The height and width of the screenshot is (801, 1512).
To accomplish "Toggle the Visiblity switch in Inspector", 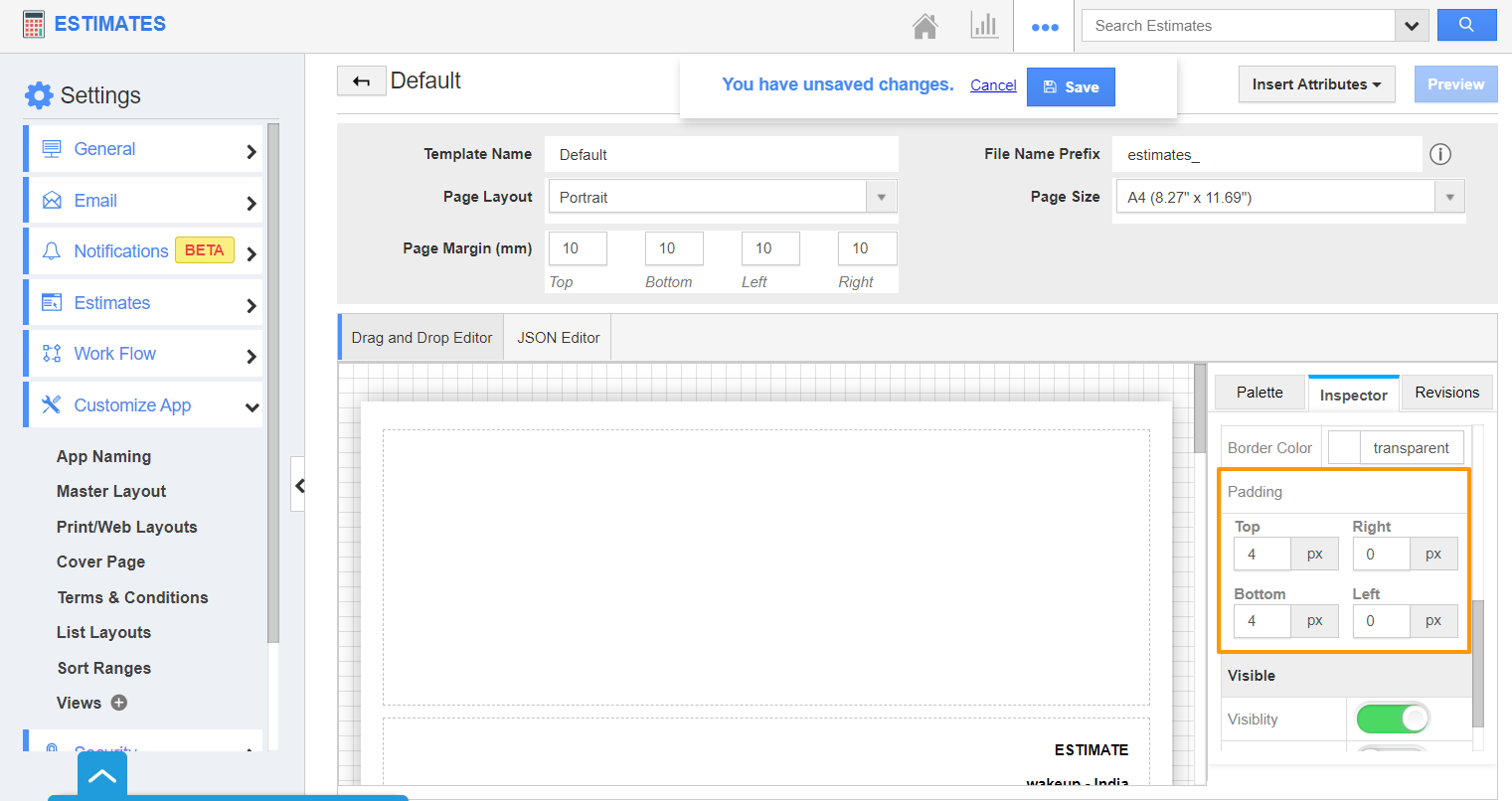I will pos(1393,718).
